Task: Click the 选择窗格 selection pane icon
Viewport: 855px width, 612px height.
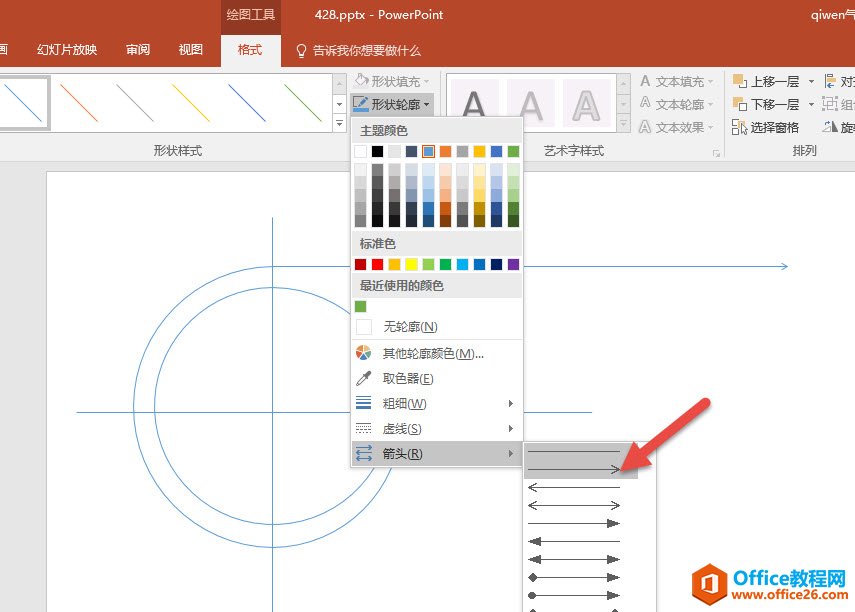Action: 740,127
